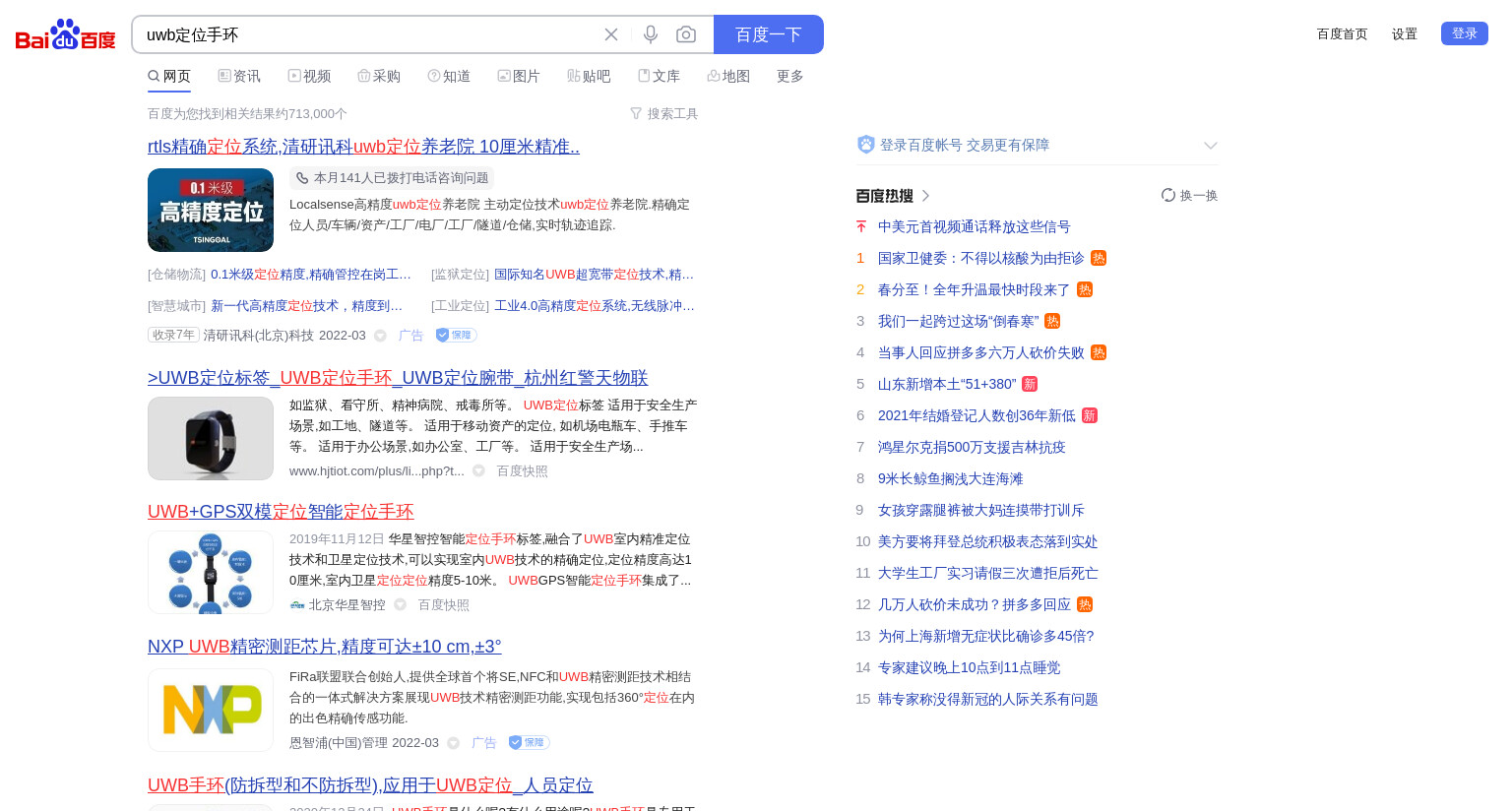Click the smartwatch wristband thumbnail
This screenshot has width=1512, height=811.
(211, 438)
